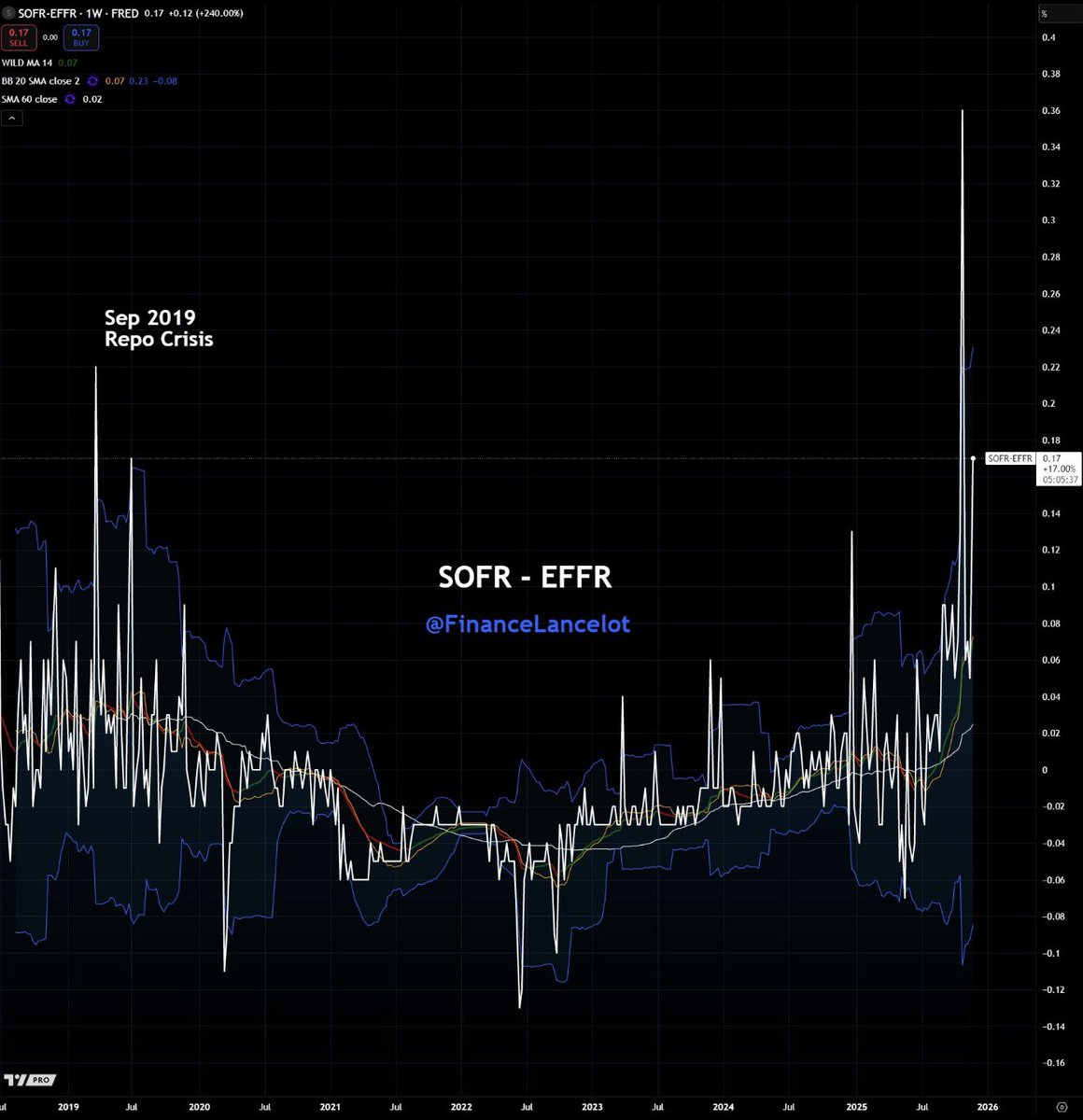Click the sync icon beside SMA 60 close
This screenshot has height=1120, width=1083.
coord(70,99)
